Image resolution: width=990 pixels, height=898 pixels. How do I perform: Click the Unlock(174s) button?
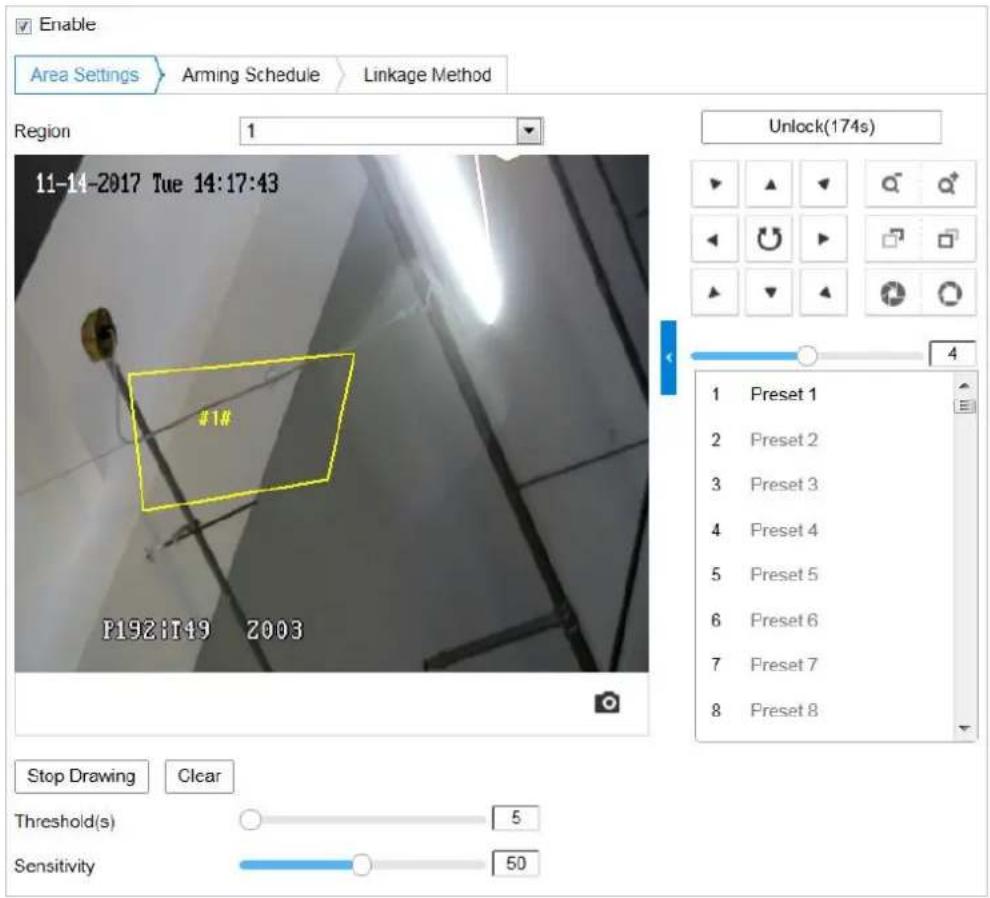[821, 127]
